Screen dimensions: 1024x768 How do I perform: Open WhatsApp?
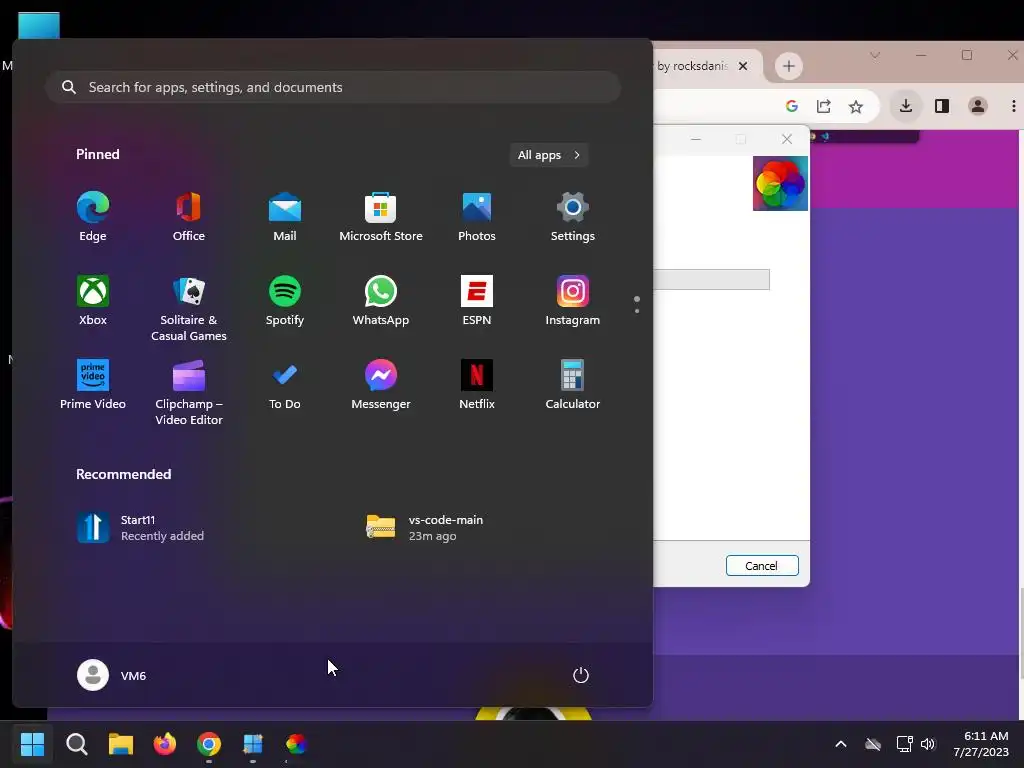click(381, 300)
